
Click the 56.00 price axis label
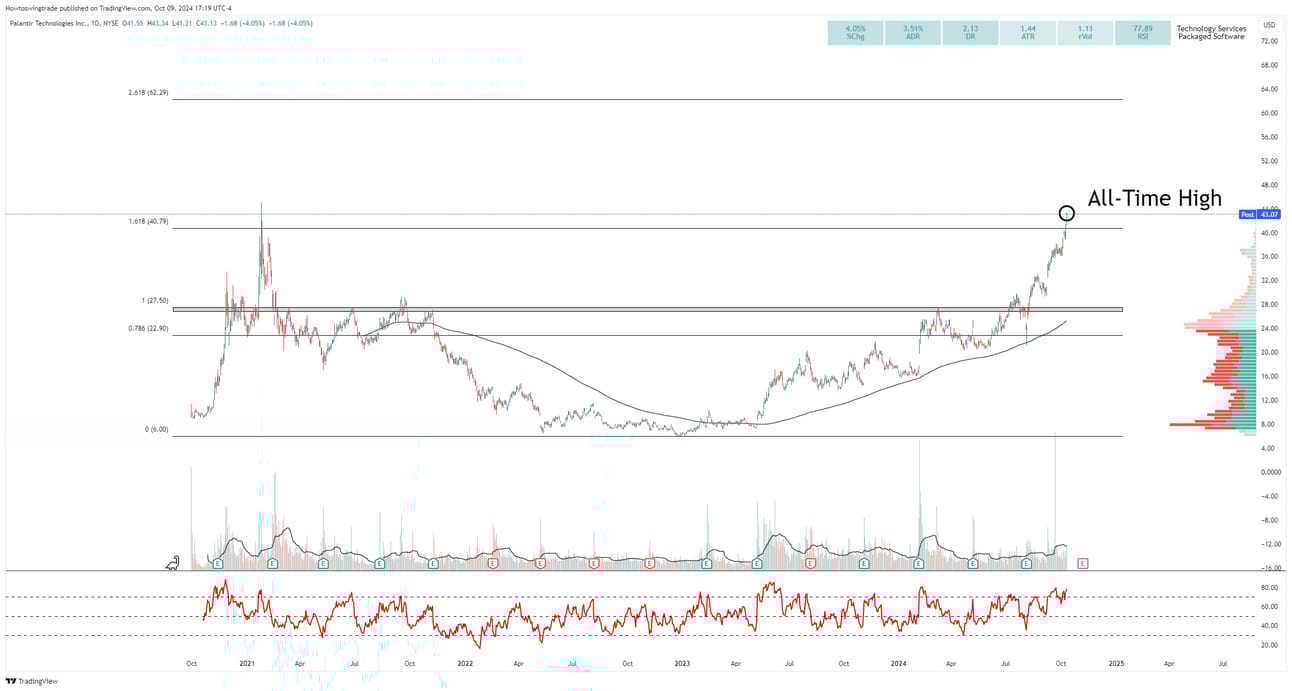pyautogui.click(x=1270, y=137)
